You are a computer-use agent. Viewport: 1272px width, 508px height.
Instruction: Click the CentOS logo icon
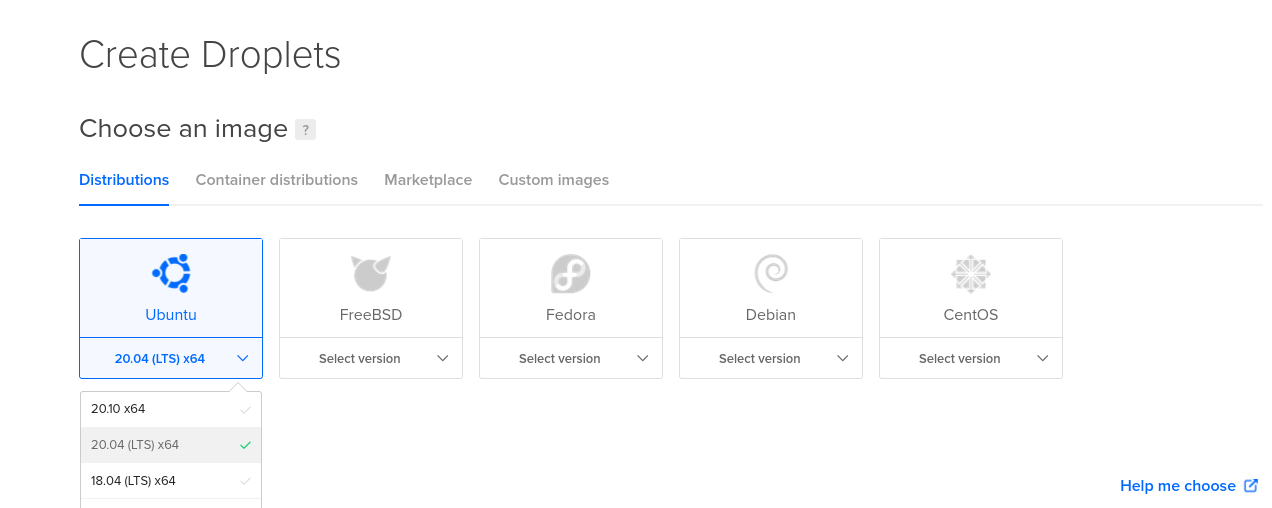[970, 273]
